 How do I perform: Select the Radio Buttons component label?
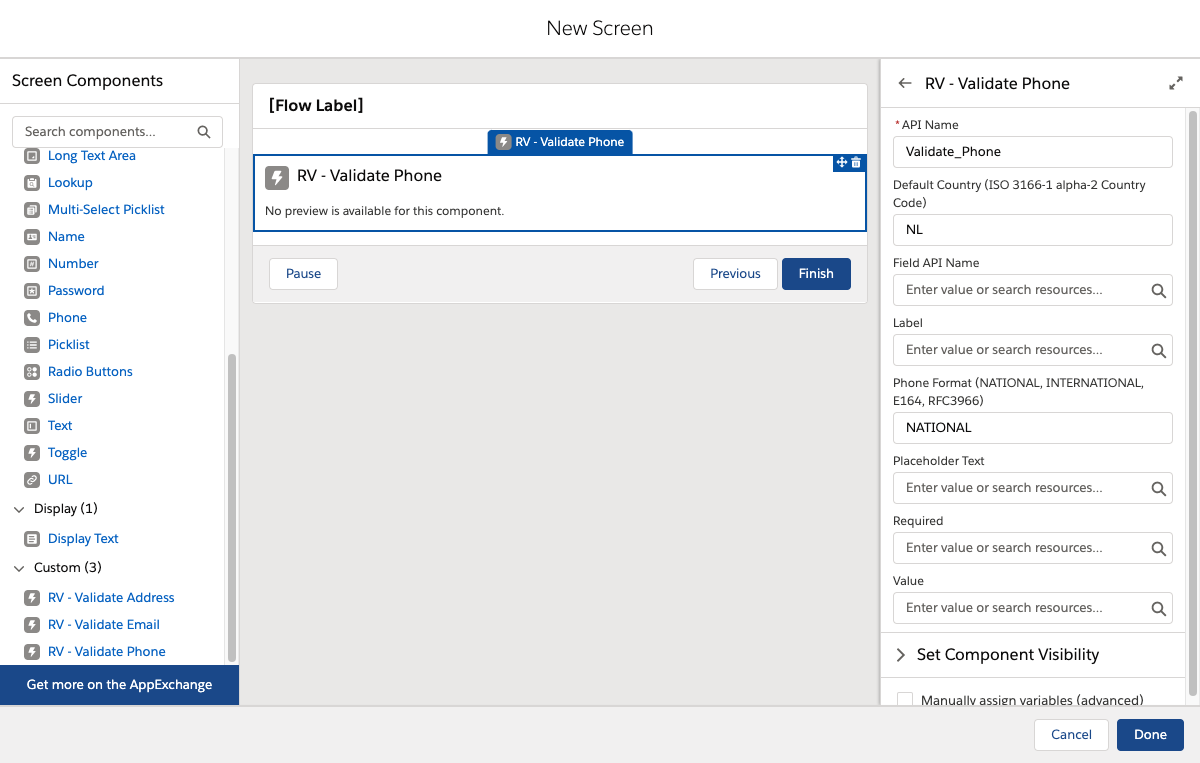click(90, 372)
